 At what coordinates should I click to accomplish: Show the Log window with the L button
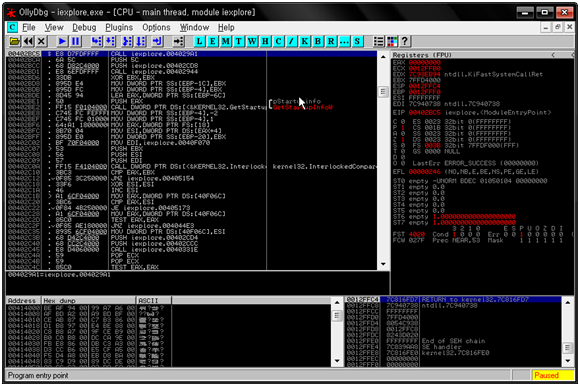click(199, 41)
